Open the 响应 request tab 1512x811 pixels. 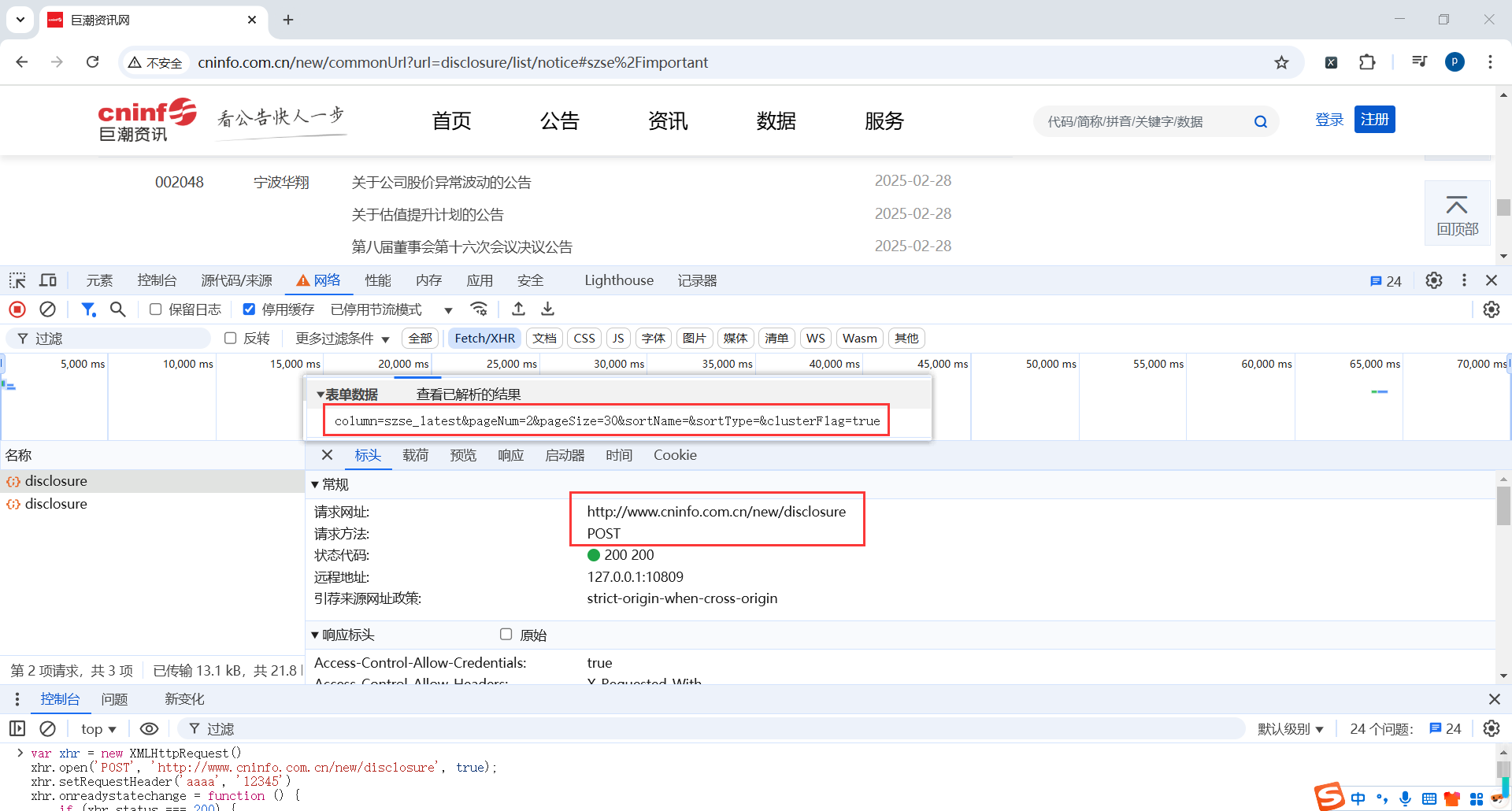pyautogui.click(x=510, y=455)
